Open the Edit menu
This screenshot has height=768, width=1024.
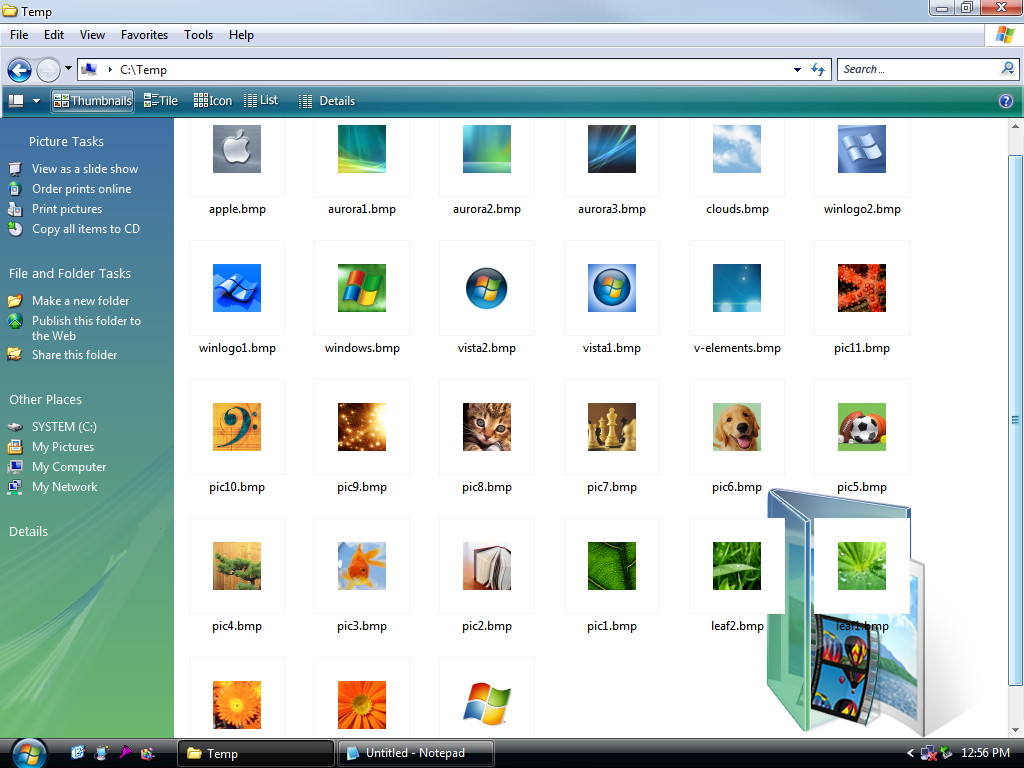[54, 35]
